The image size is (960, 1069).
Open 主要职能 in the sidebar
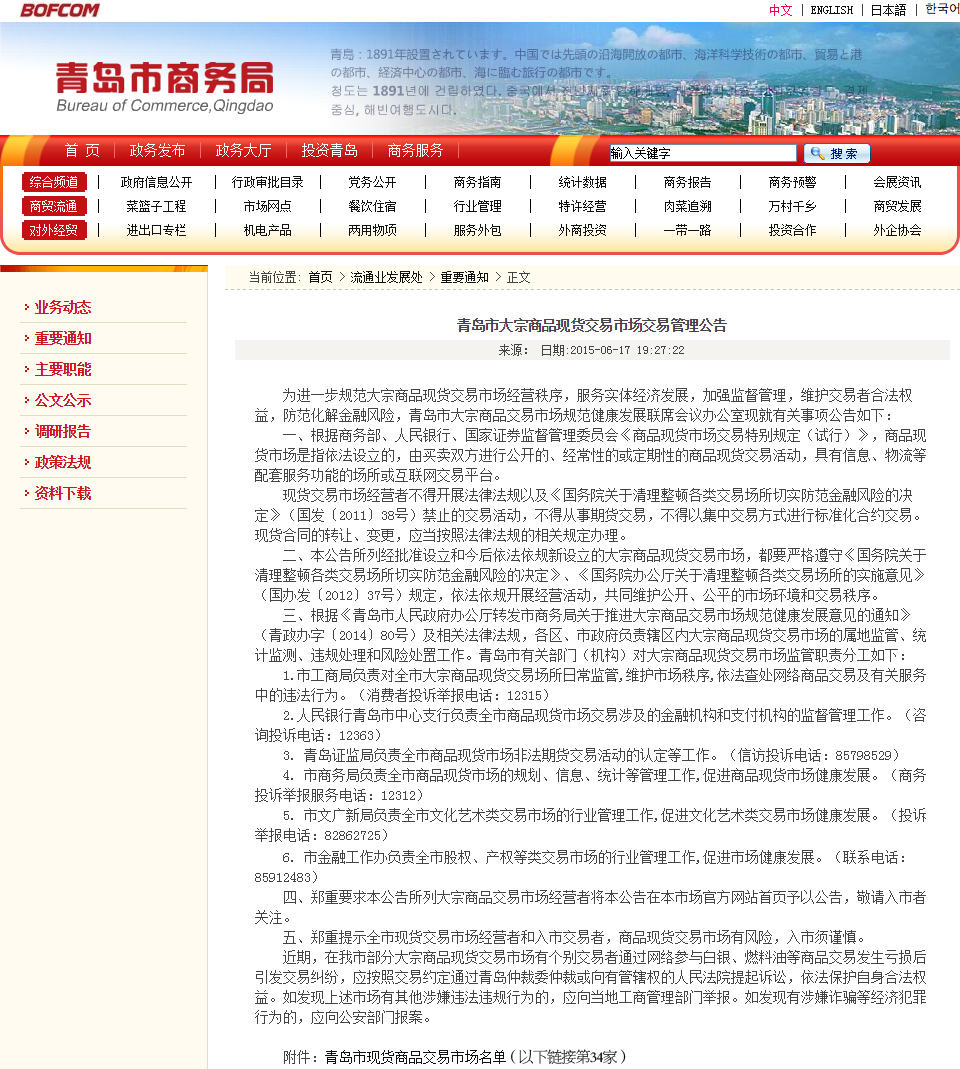[63, 370]
